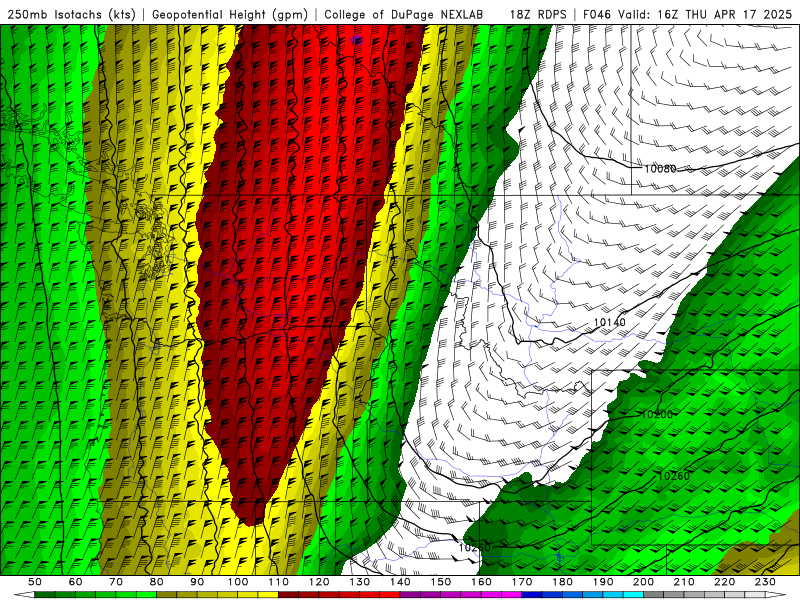This screenshot has width=800, height=600.
Task: Click the 230 value on the colorbar scale
Action: 766,582
